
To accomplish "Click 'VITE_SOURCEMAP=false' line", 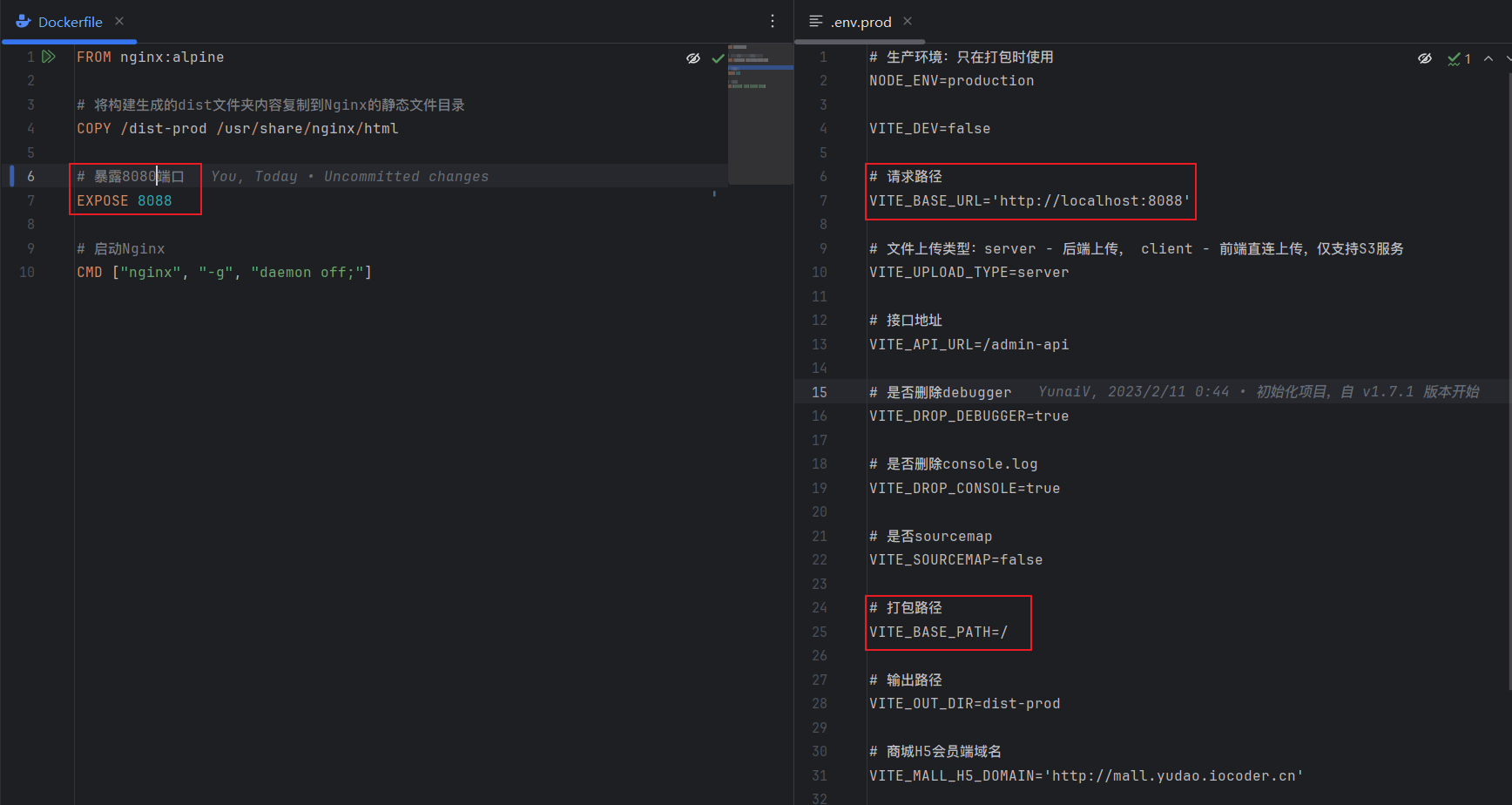I will click(955, 559).
